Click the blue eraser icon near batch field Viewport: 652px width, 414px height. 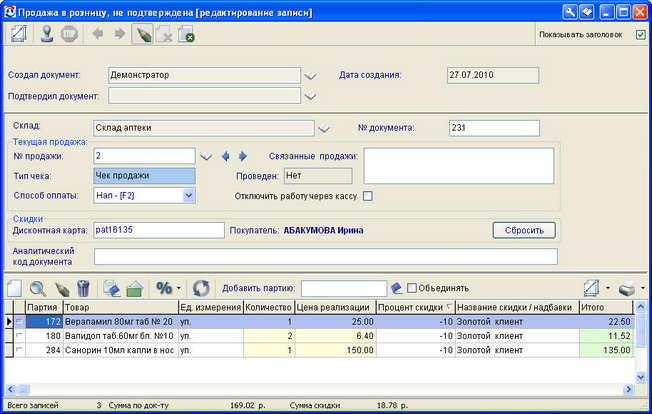397,288
